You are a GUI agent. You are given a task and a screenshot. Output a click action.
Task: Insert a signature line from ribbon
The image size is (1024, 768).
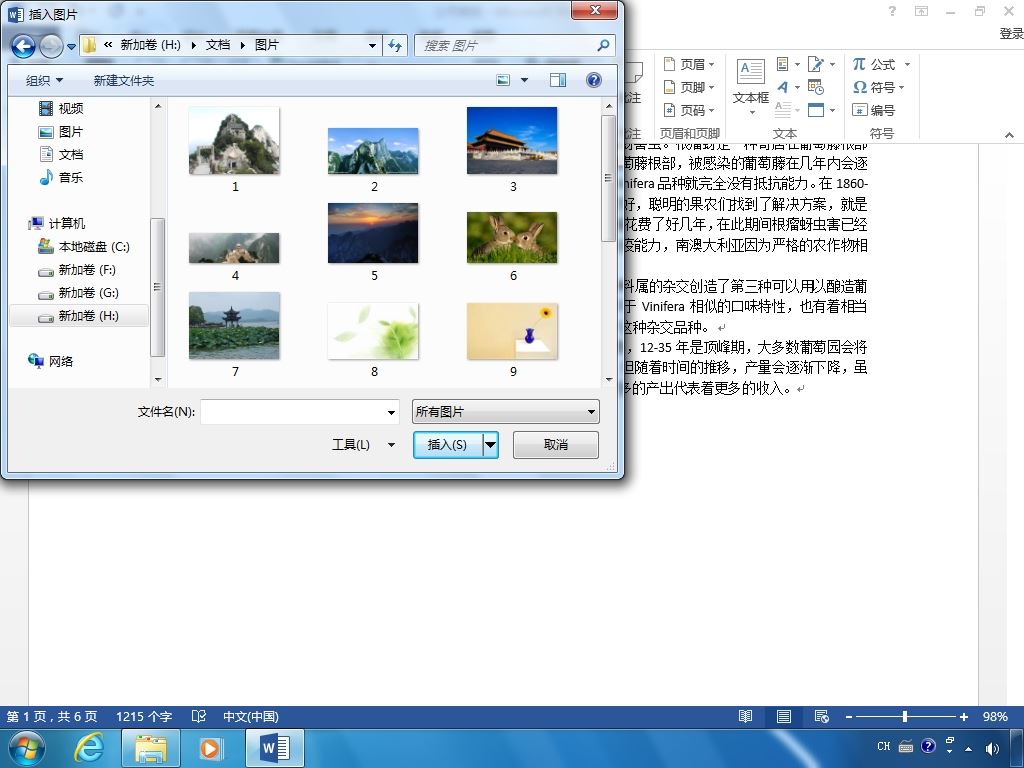tap(816, 64)
